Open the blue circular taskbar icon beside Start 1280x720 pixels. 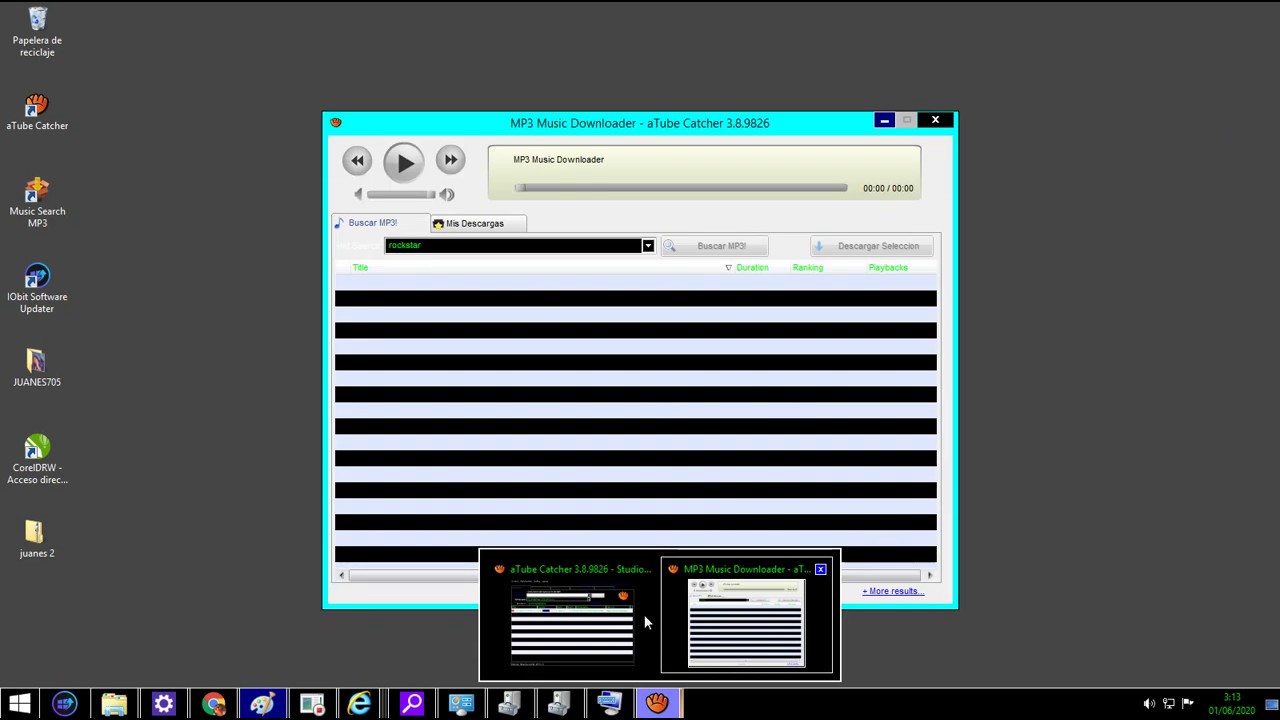[x=65, y=704]
